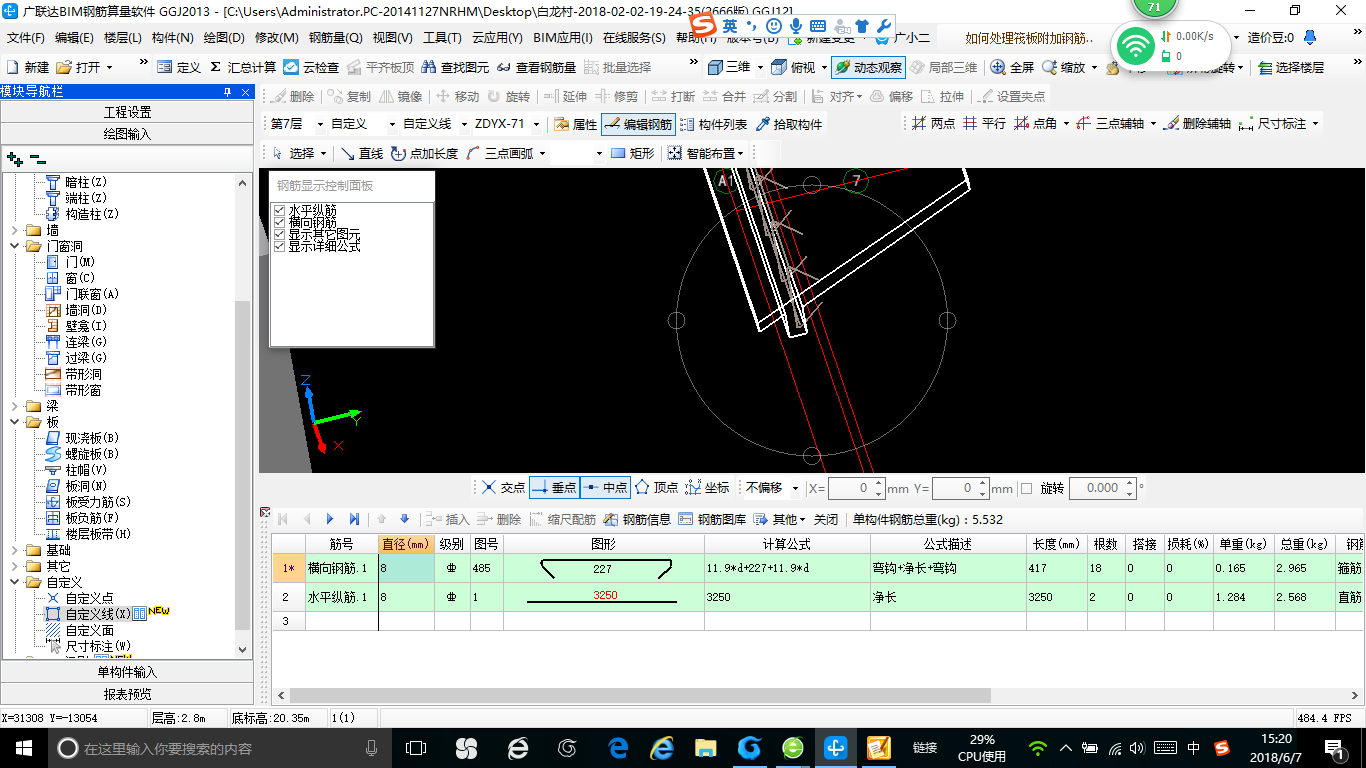The height and width of the screenshot is (768, 1366).
Task: Select the 直线 line drawing tool
Action: click(x=362, y=153)
